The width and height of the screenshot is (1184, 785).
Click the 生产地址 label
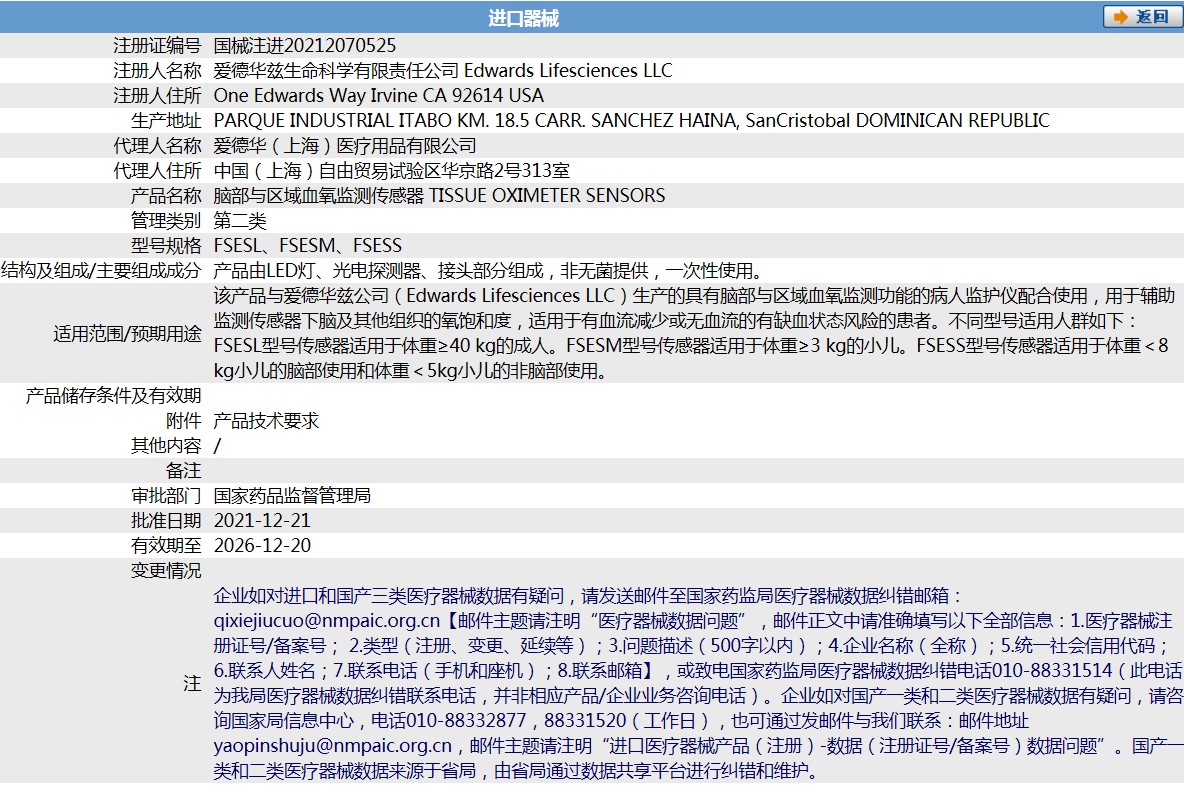(166, 120)
